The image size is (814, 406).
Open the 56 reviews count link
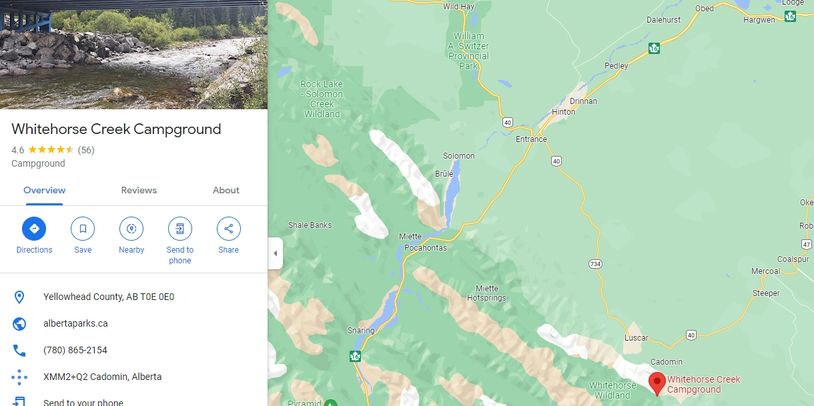coord(86,150)
